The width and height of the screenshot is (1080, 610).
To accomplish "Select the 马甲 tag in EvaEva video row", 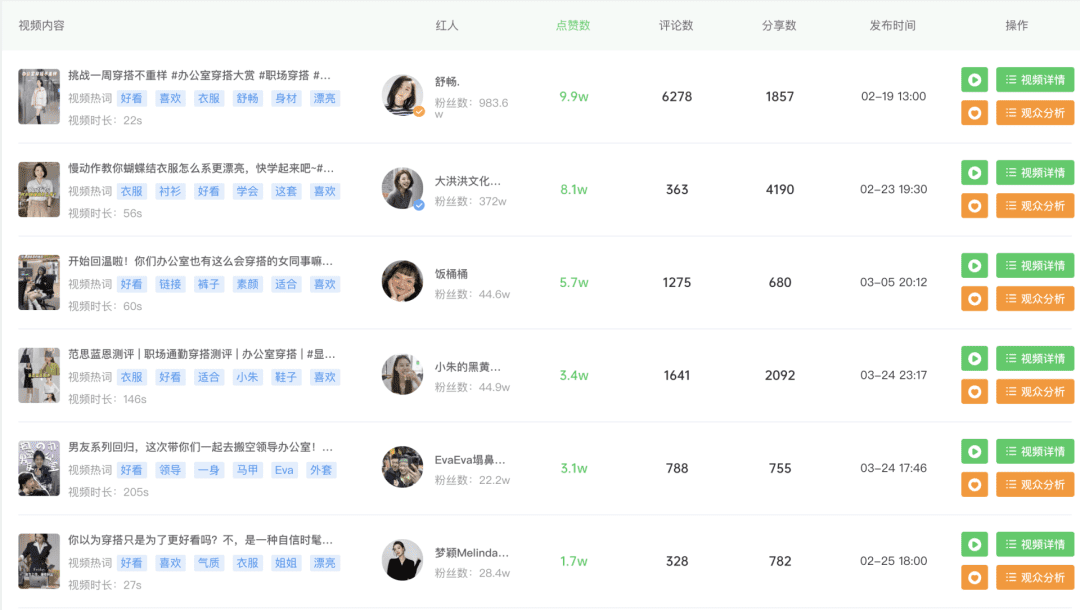I will 247,470.
